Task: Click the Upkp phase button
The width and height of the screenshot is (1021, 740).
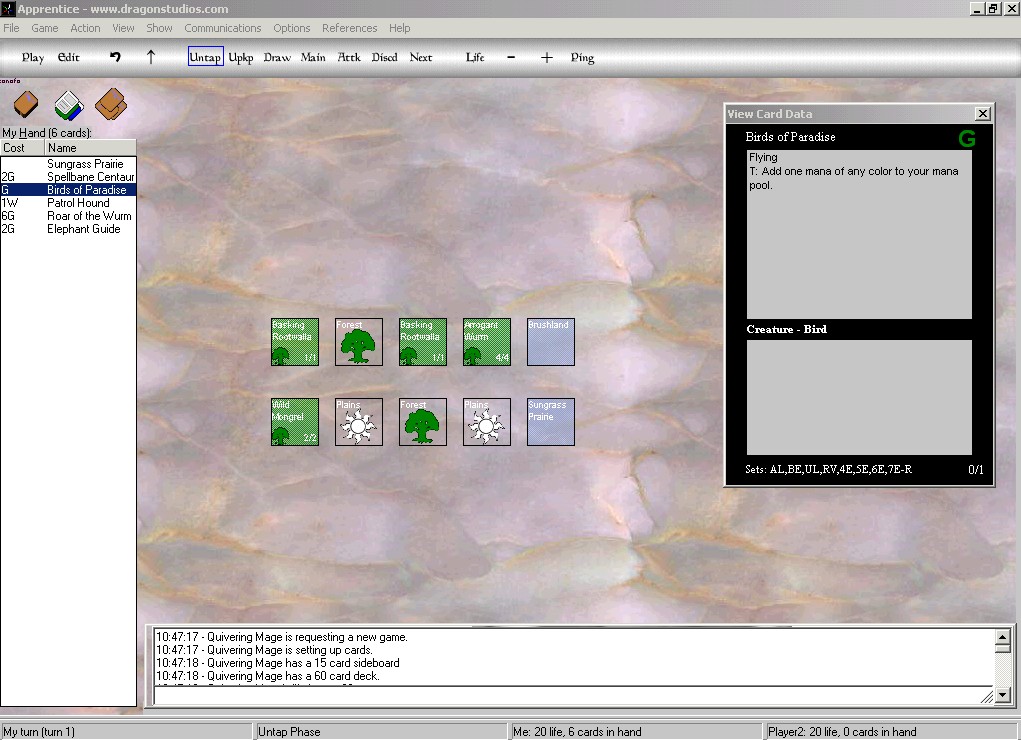Action: tap(241, 57)
